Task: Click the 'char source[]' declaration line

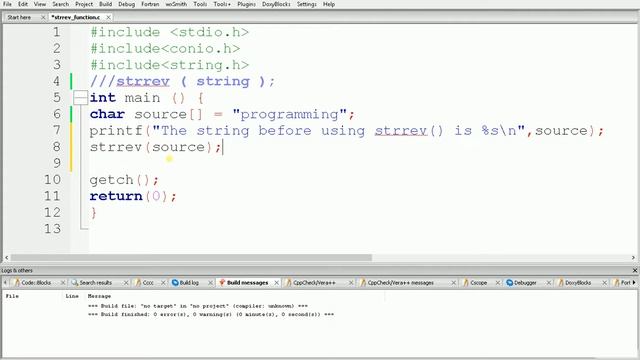Action: click(x=222, y=114)
